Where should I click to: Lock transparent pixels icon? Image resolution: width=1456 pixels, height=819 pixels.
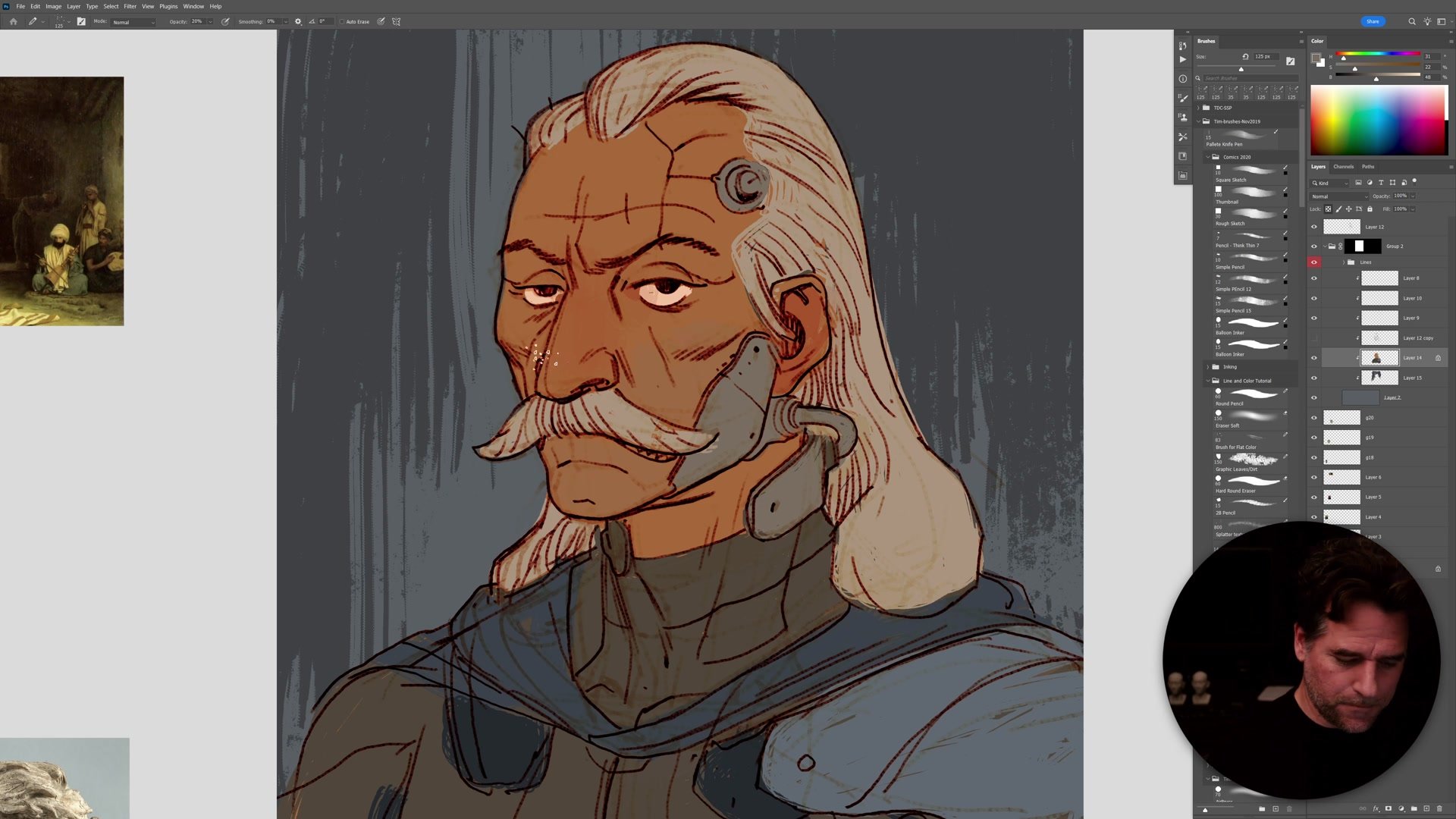tap(1328, 209)
